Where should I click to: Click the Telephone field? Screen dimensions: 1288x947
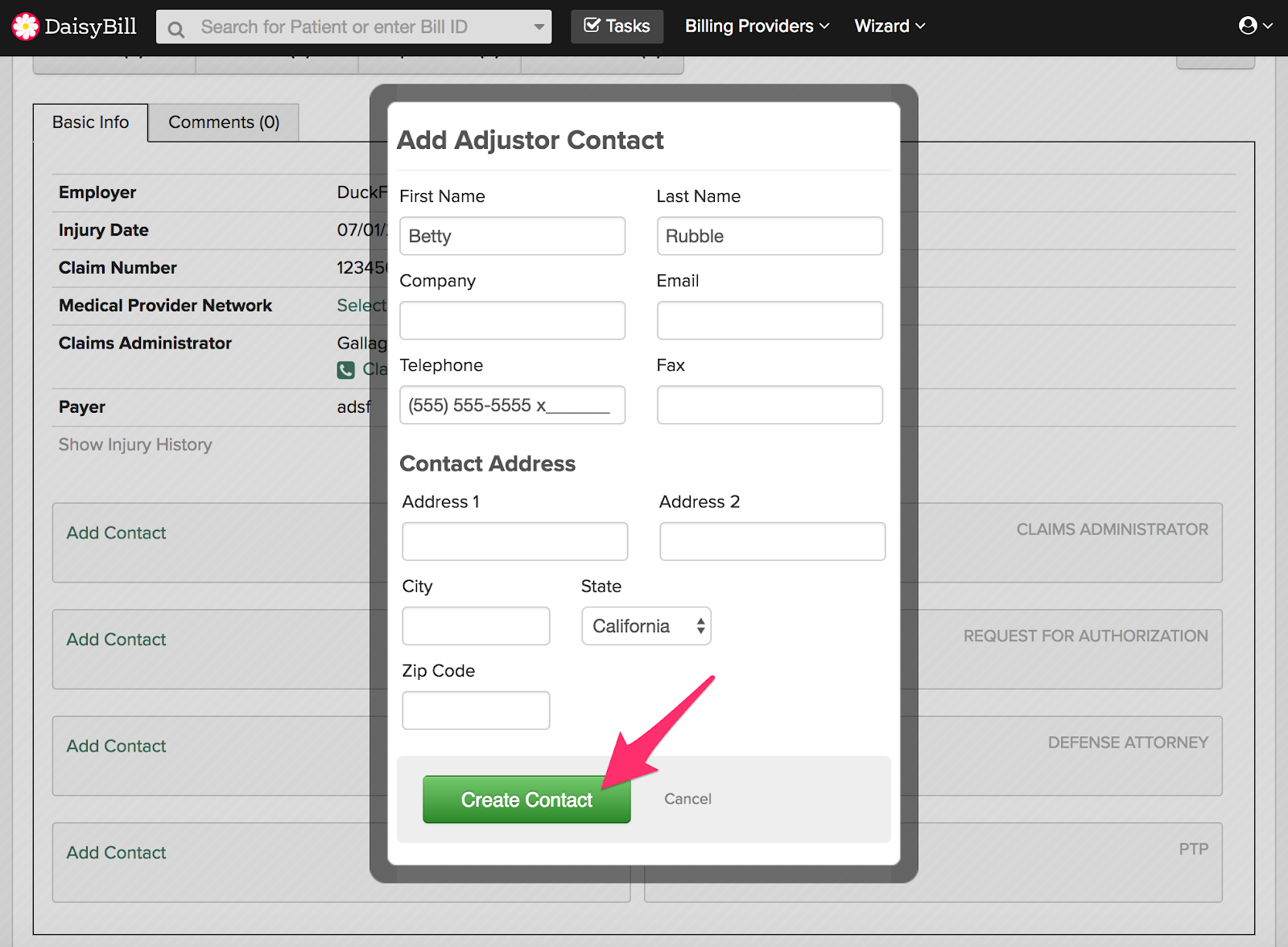[513, 405]
